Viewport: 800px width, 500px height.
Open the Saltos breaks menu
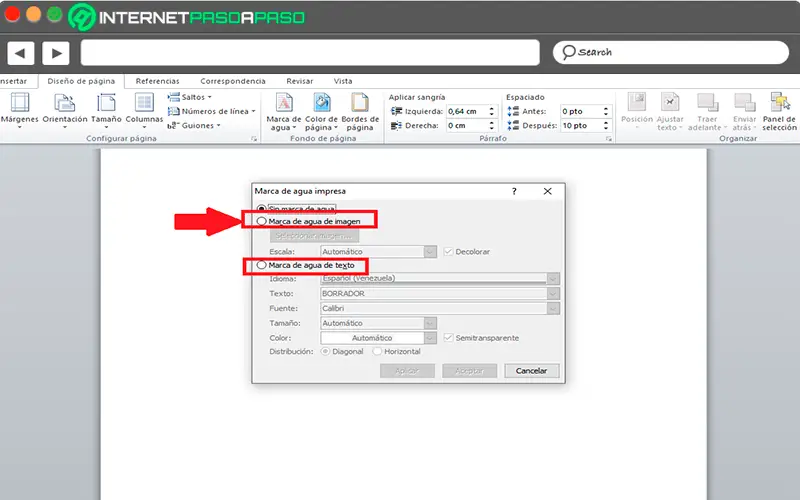point(189,97)
